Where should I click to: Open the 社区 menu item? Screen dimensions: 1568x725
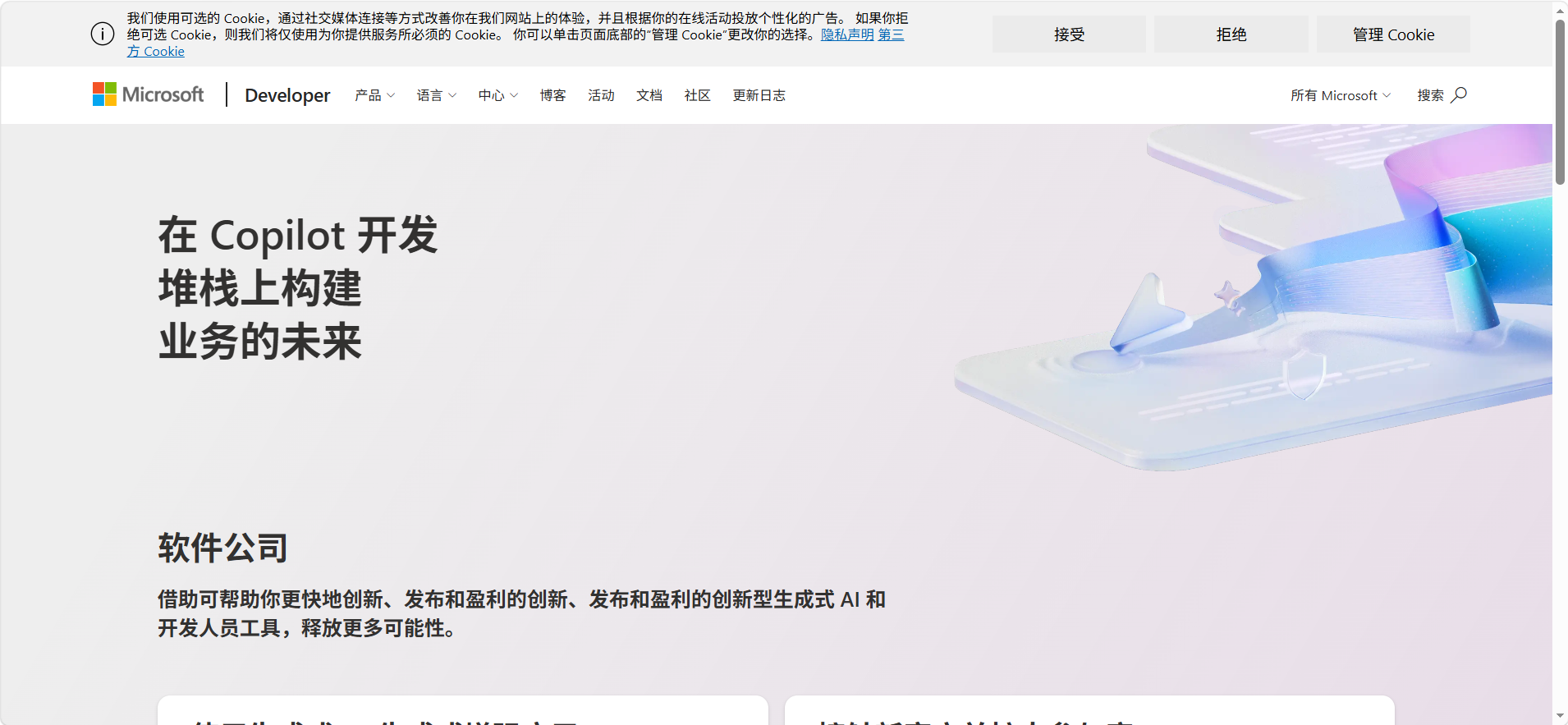[x=697, y=95]
